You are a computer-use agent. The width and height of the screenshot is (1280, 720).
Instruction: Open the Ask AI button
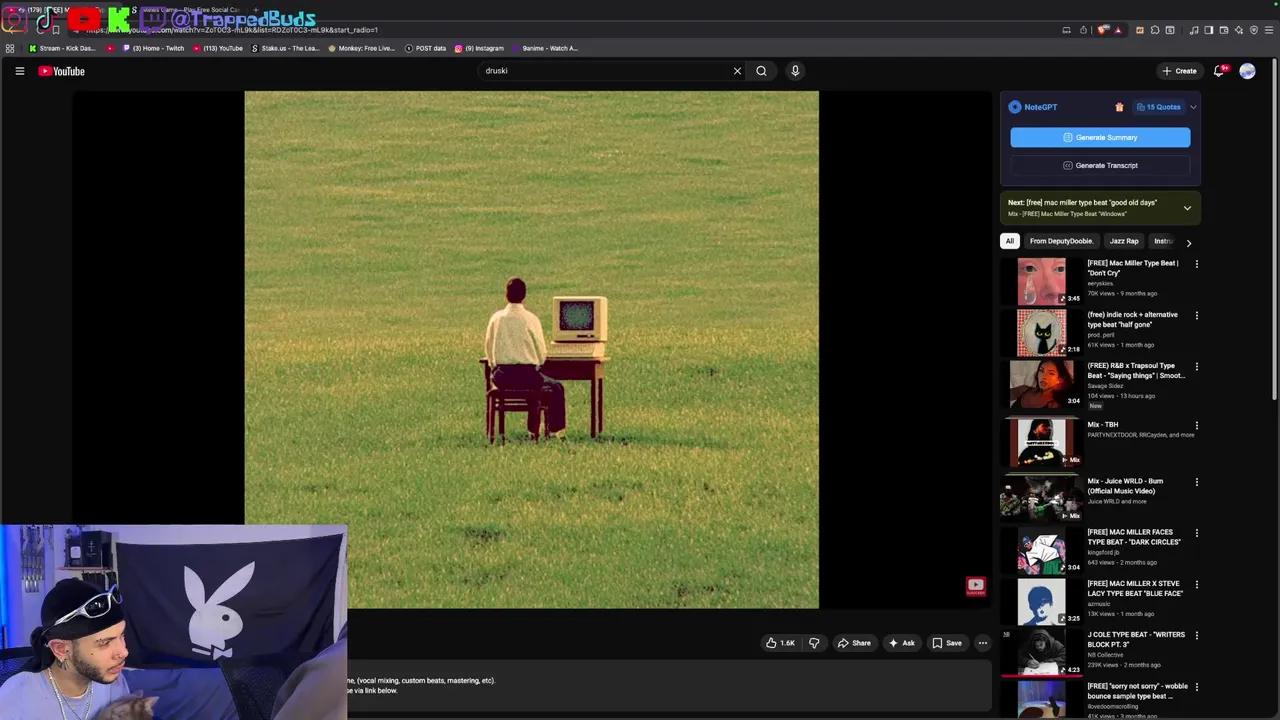[x=901, y=643]
